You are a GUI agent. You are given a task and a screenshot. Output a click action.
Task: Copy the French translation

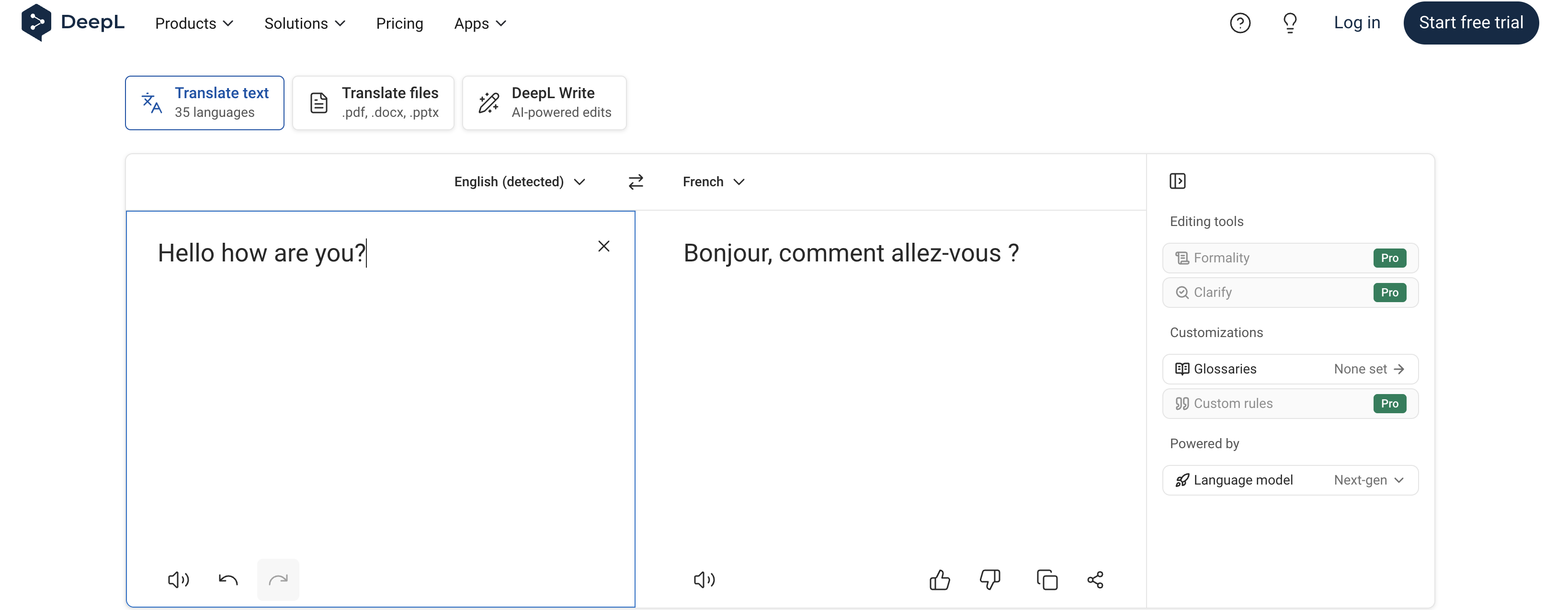pyautogui.click(x=1047, y=579)
